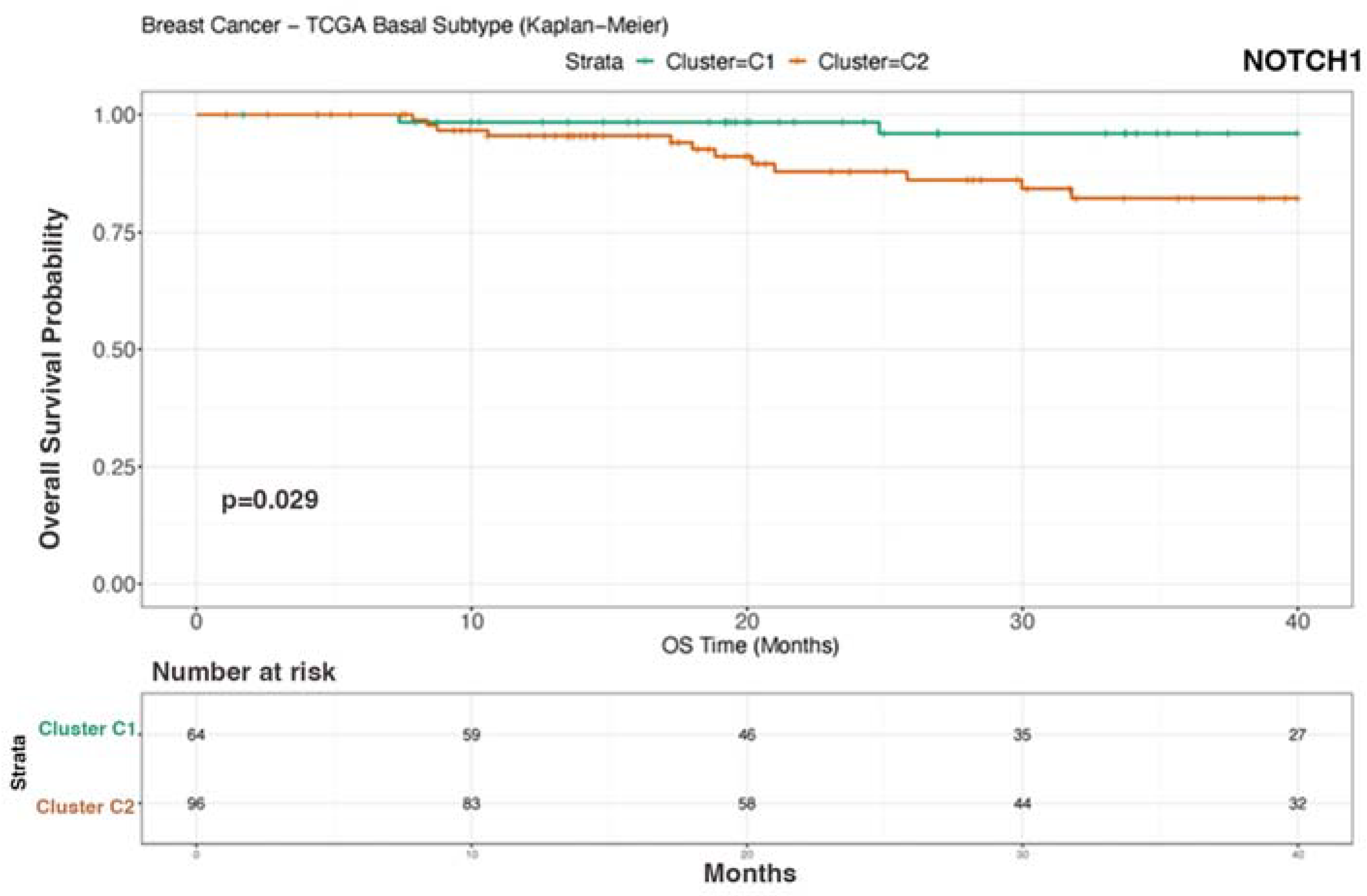Click the 0.50 y-axis tick label
This screenshot has width=1367, height=896.
tap(116, 349)
